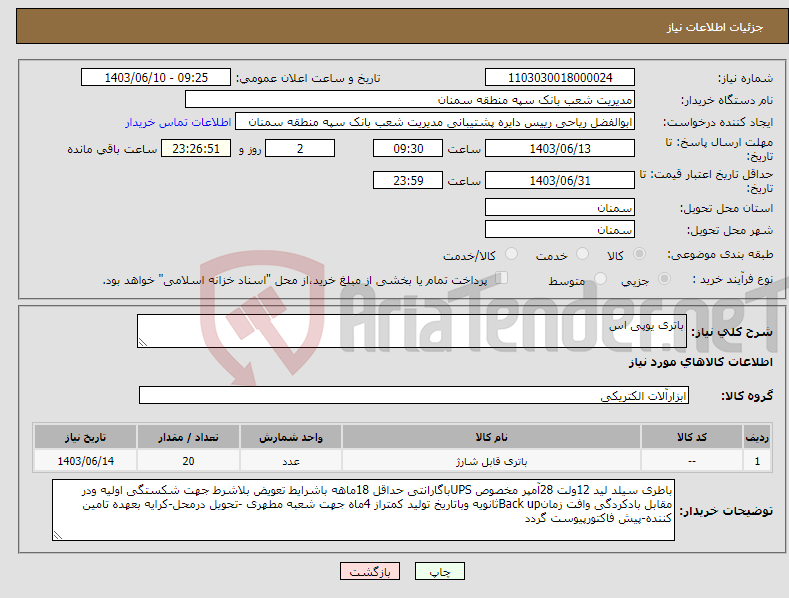The width and height of the screenshot is (789, 598).
Task: Click the جزئیات اطلاعات نیاز header title
Action: pos(715,27)
